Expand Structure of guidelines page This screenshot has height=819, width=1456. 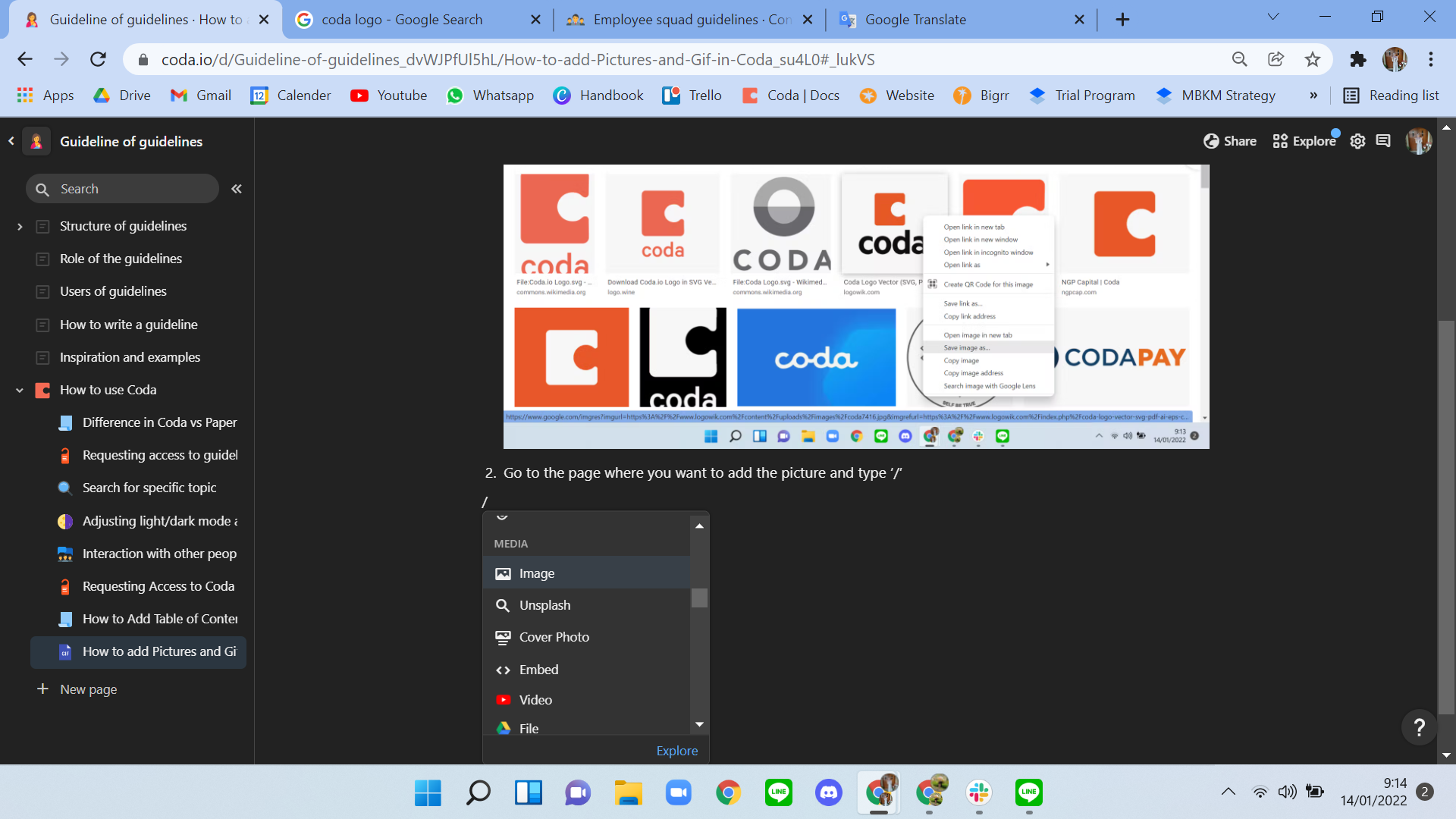pyautogui.click(x=20, y=226)
